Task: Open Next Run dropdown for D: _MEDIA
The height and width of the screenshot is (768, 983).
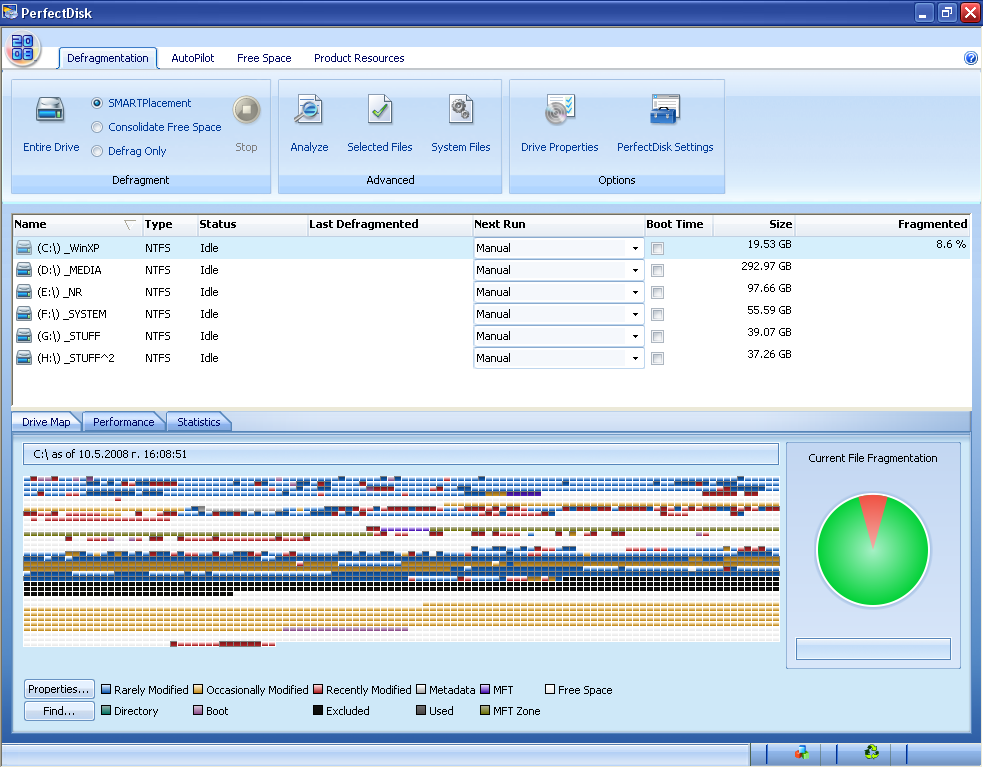Action: point(635,270)
